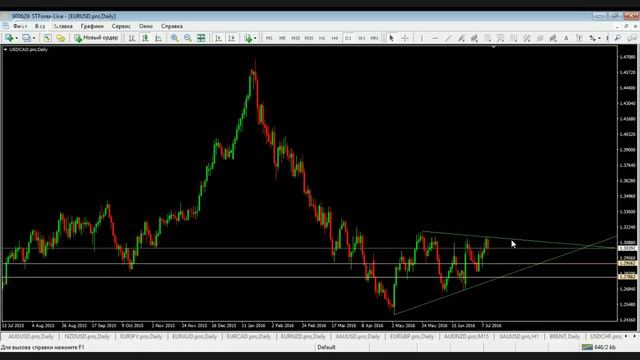Open the Вставка menu
The image size is (640, 360).
click(63, 26)
